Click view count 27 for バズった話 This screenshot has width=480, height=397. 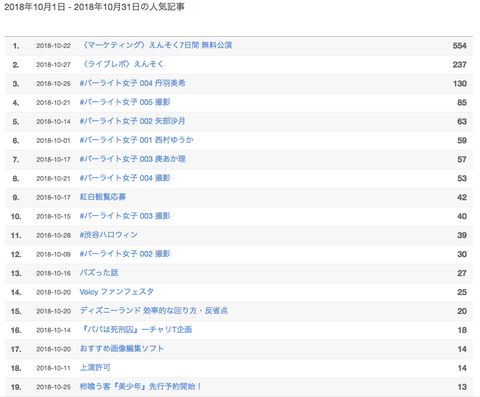tap(462, 273)
